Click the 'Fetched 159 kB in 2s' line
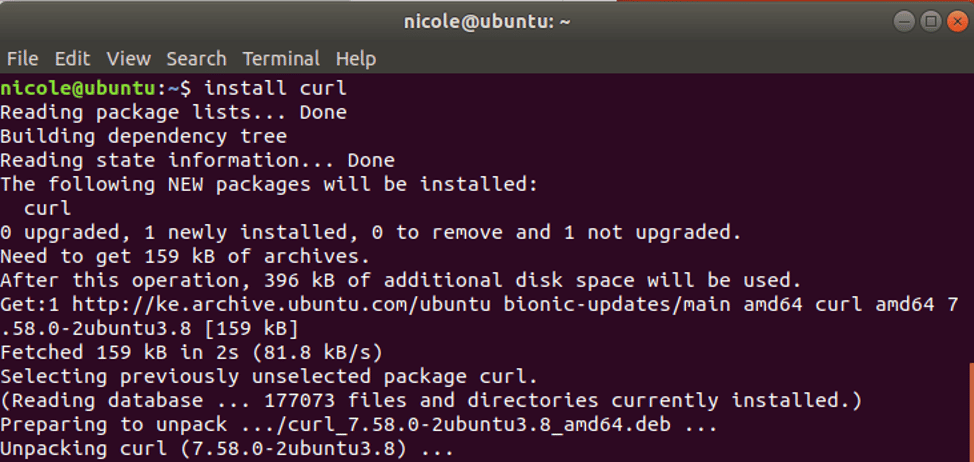Screen dimensions: 974x462 point(191,353)
